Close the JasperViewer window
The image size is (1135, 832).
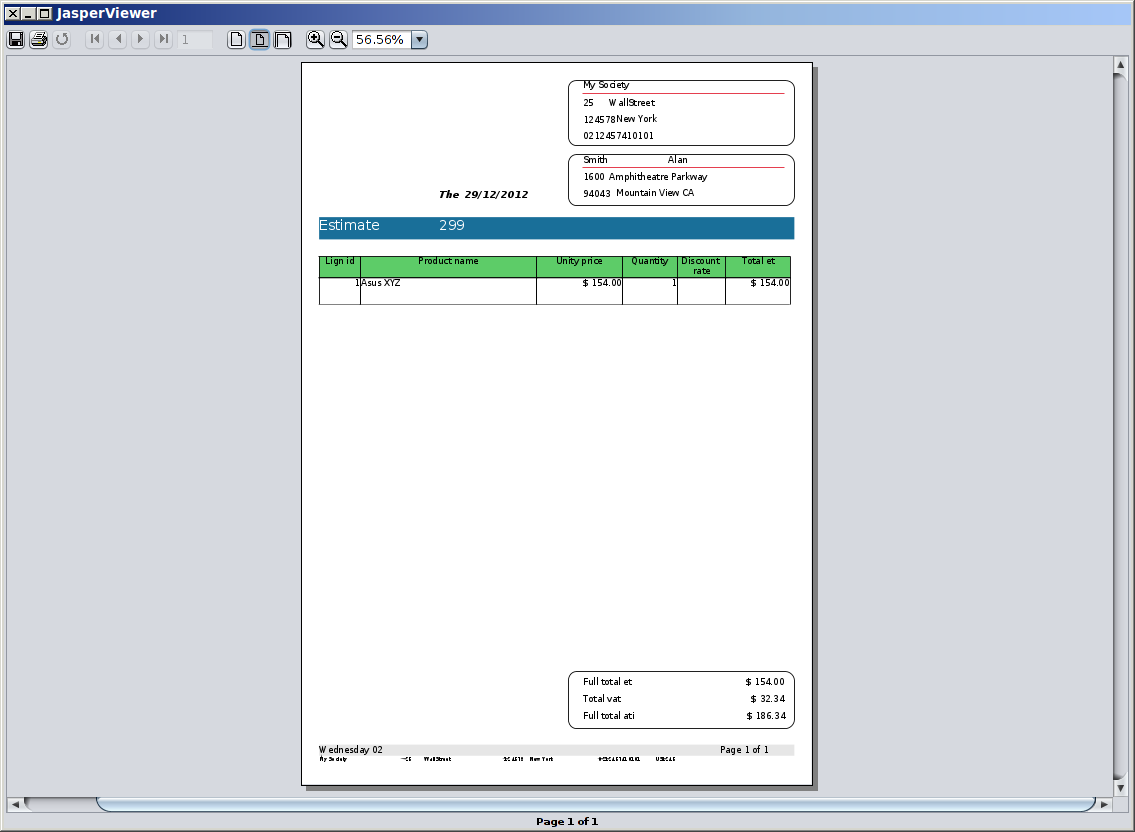(13, 13)
